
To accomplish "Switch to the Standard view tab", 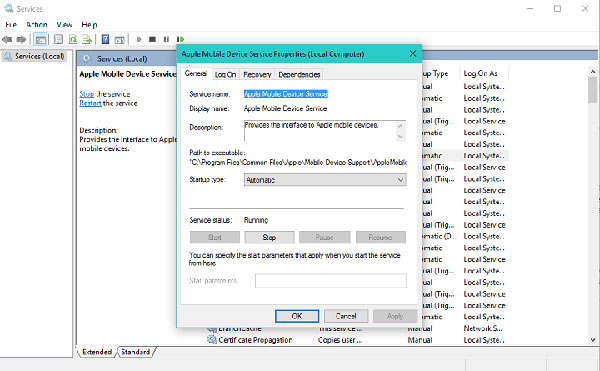I will (x=135, y=352).
